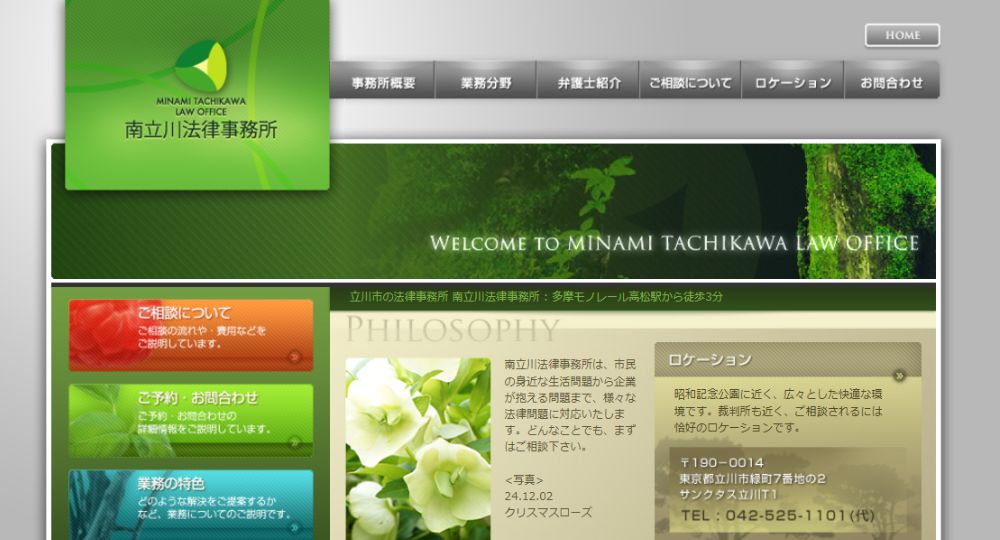Open the 事務所概要 menu item
The image size is (1000, 540).
383,83
